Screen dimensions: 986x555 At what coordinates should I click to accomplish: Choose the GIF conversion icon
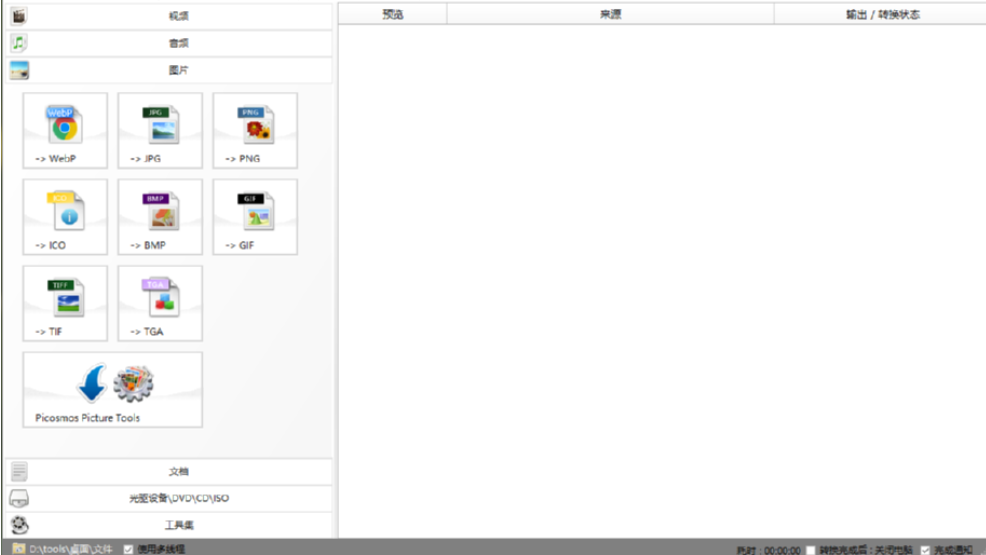click(x=255, y=217)
